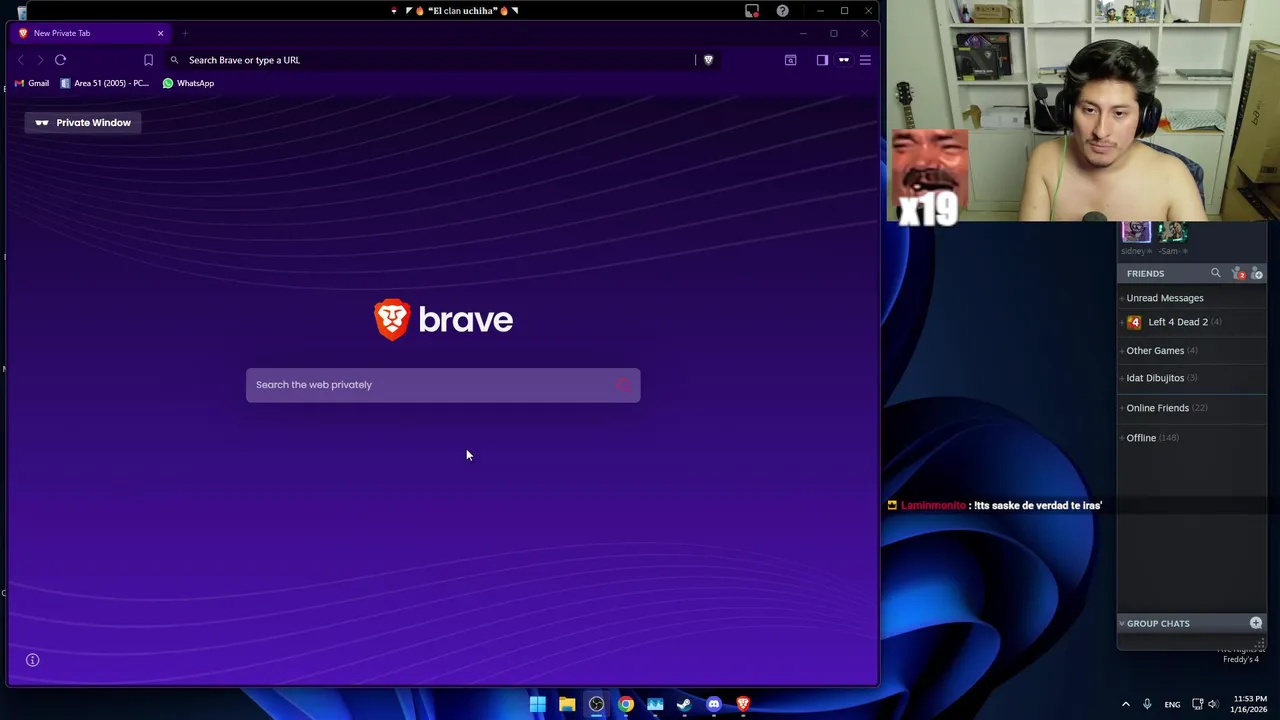Expand the Other Games group
The height and width of the screenshot is (720, 1280).
point(1192,351)
